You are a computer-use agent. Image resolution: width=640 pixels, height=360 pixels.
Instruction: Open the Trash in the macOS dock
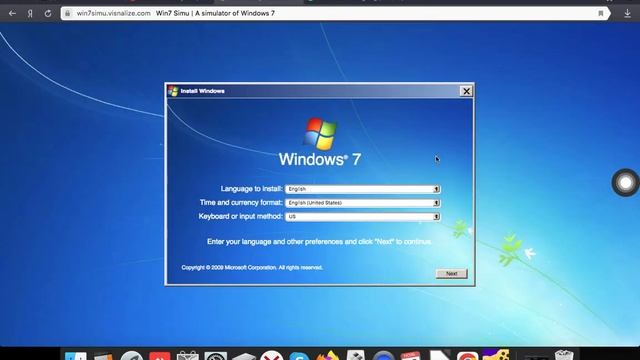pyautogui.click(x=564, y=355)
